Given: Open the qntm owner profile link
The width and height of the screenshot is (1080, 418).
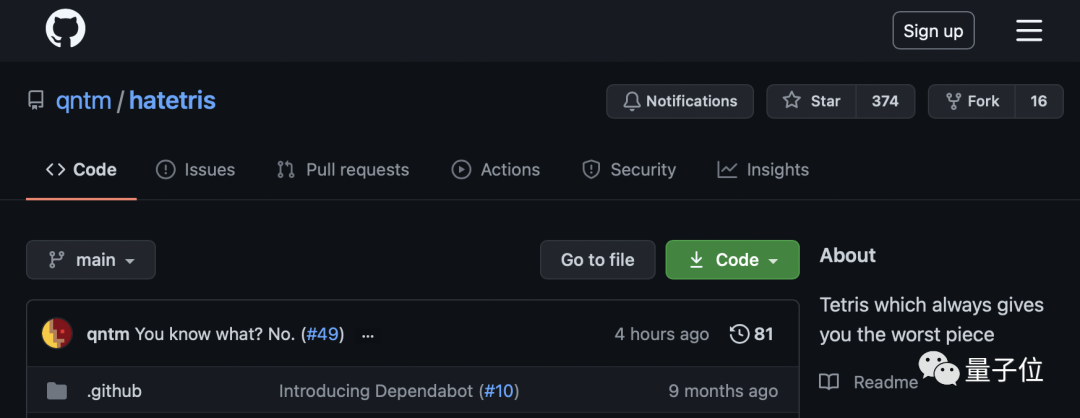Looking at the screenshot, I should click(x=83, y=101).
